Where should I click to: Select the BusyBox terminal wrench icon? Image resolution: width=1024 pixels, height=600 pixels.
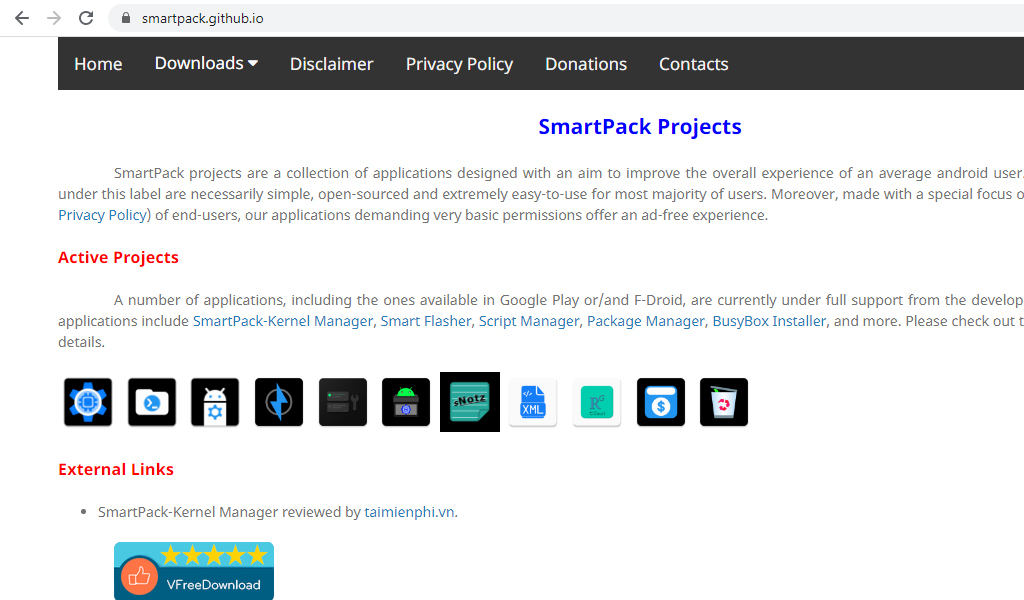(343, 401)
